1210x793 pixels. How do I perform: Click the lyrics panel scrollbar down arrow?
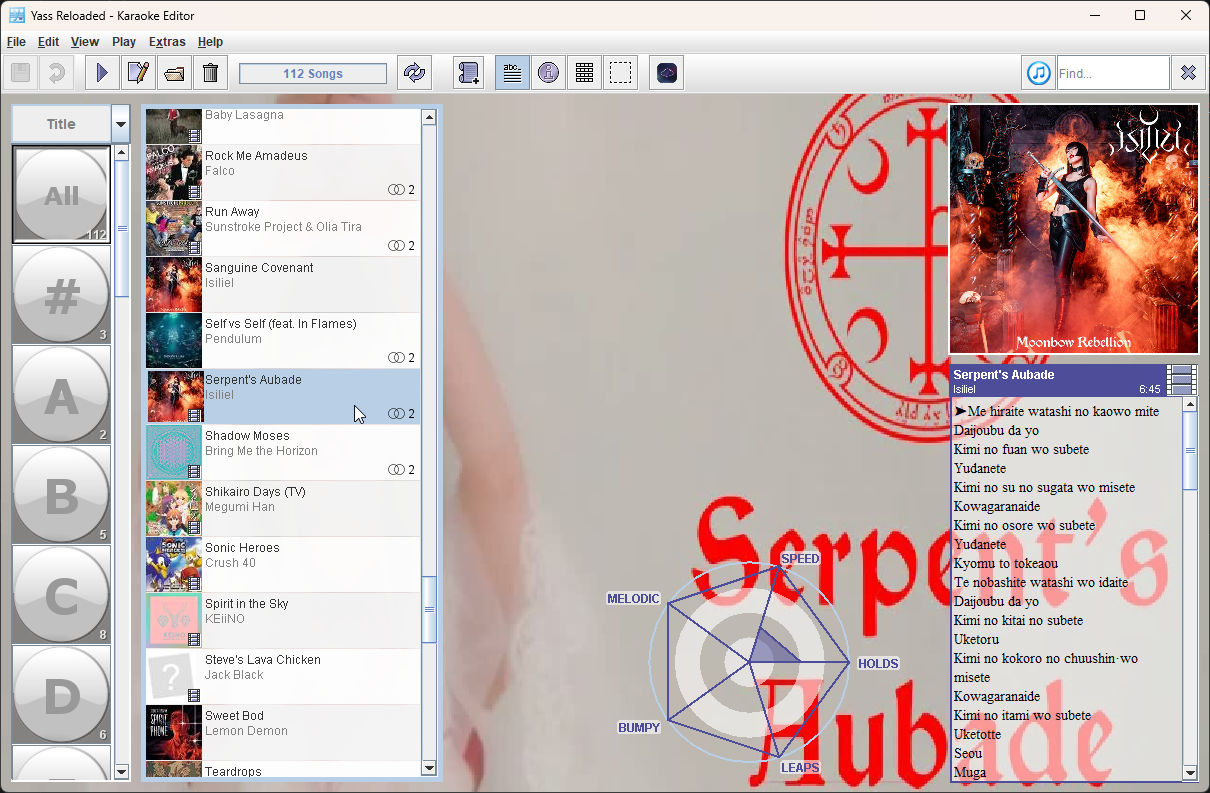[1190, 772]
